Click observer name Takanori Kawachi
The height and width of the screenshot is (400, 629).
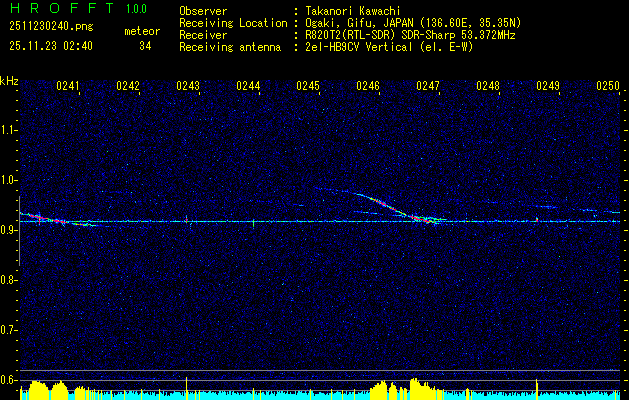[x=353, y=11]
